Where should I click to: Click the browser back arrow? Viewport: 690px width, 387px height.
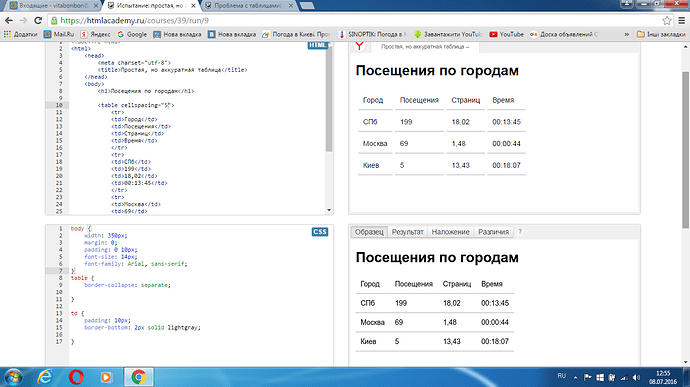tap(9, 20)
